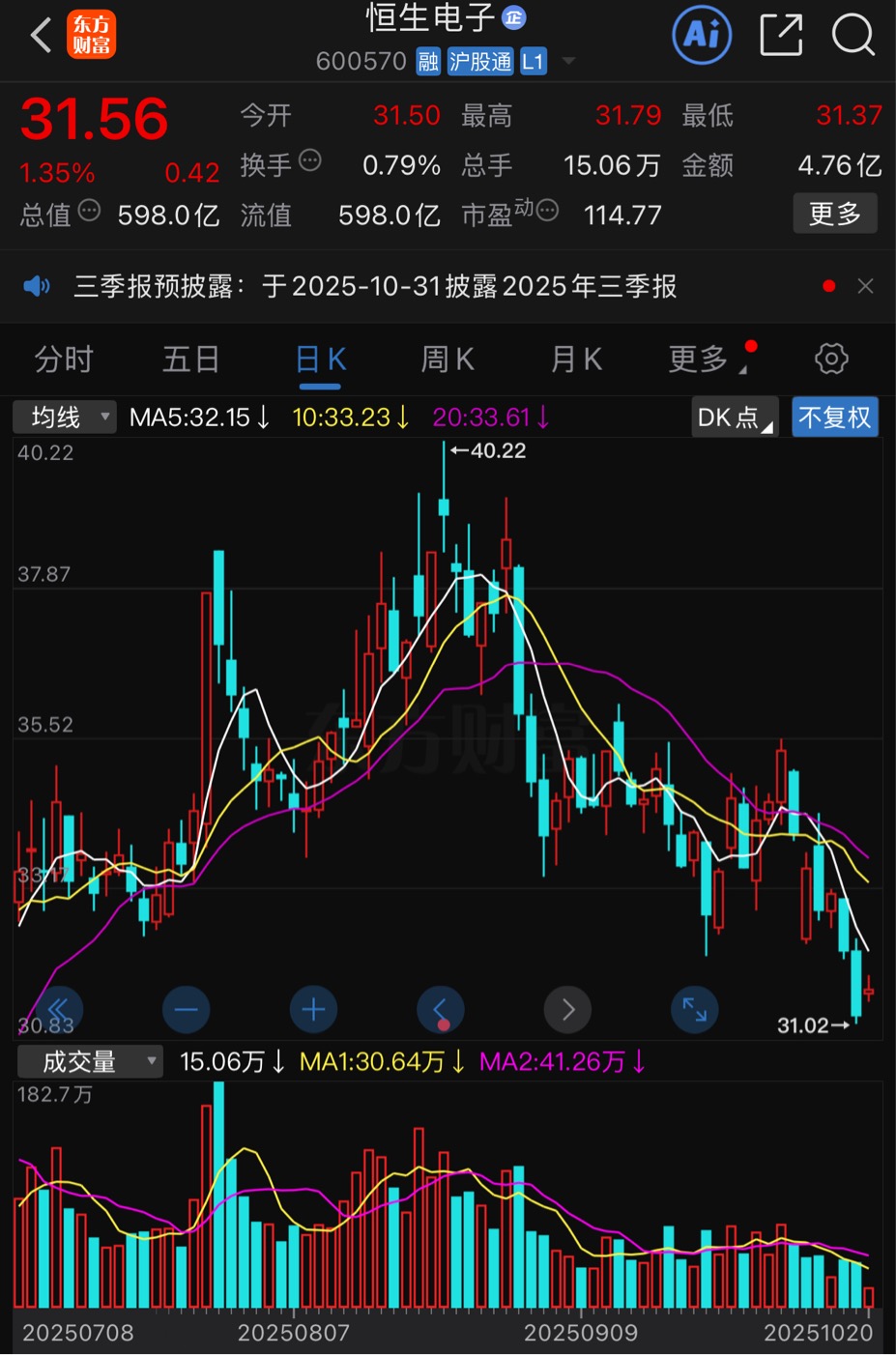Tap the stock code 600570
Viewport: 896px width, 1355px height.
[x=361, y=62]
